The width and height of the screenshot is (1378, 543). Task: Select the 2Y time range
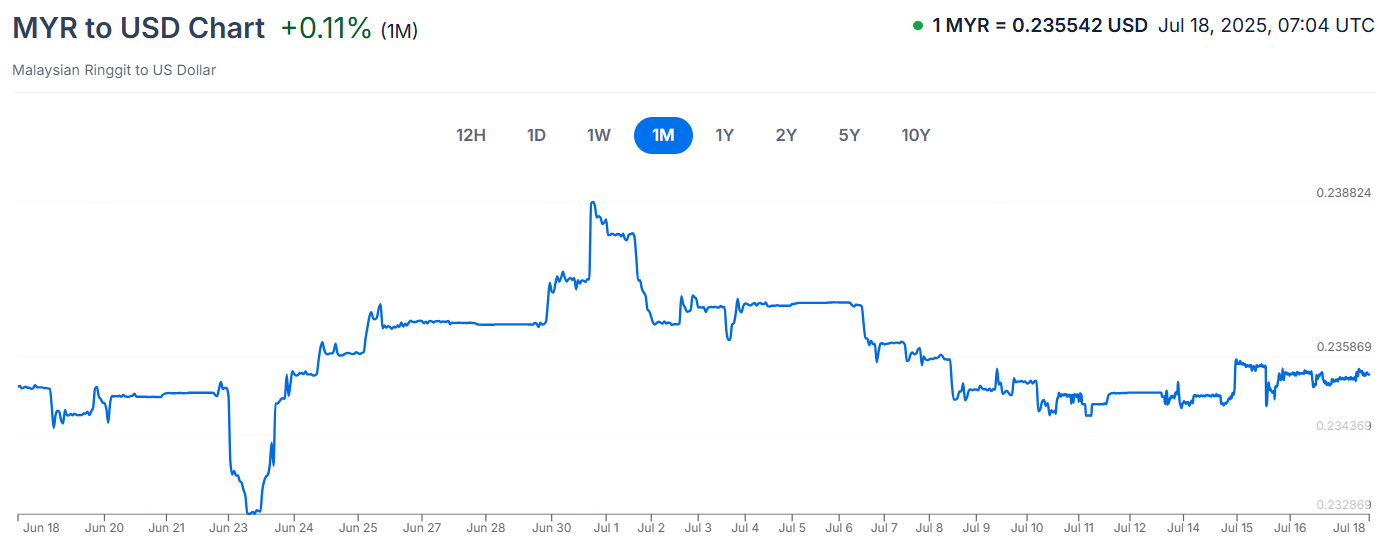pyautogui.click(x=786, y=135)
